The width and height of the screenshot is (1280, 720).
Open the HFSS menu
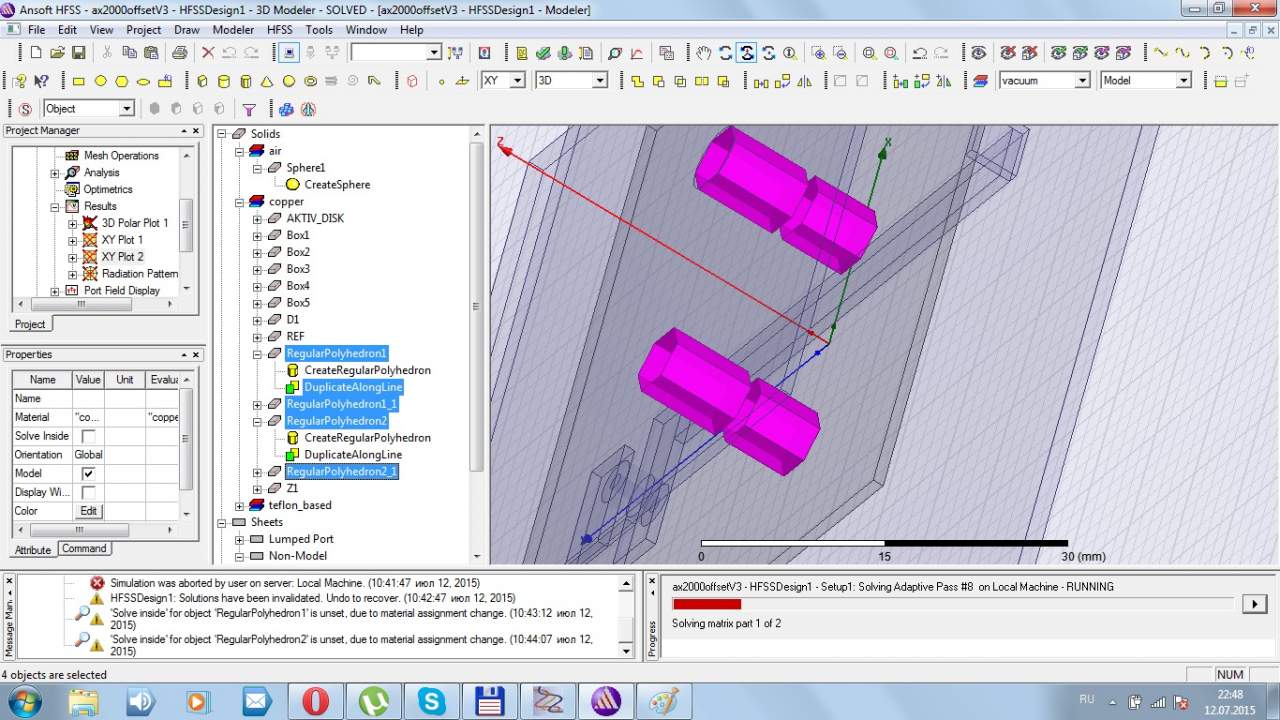click(x=279, y=30)
